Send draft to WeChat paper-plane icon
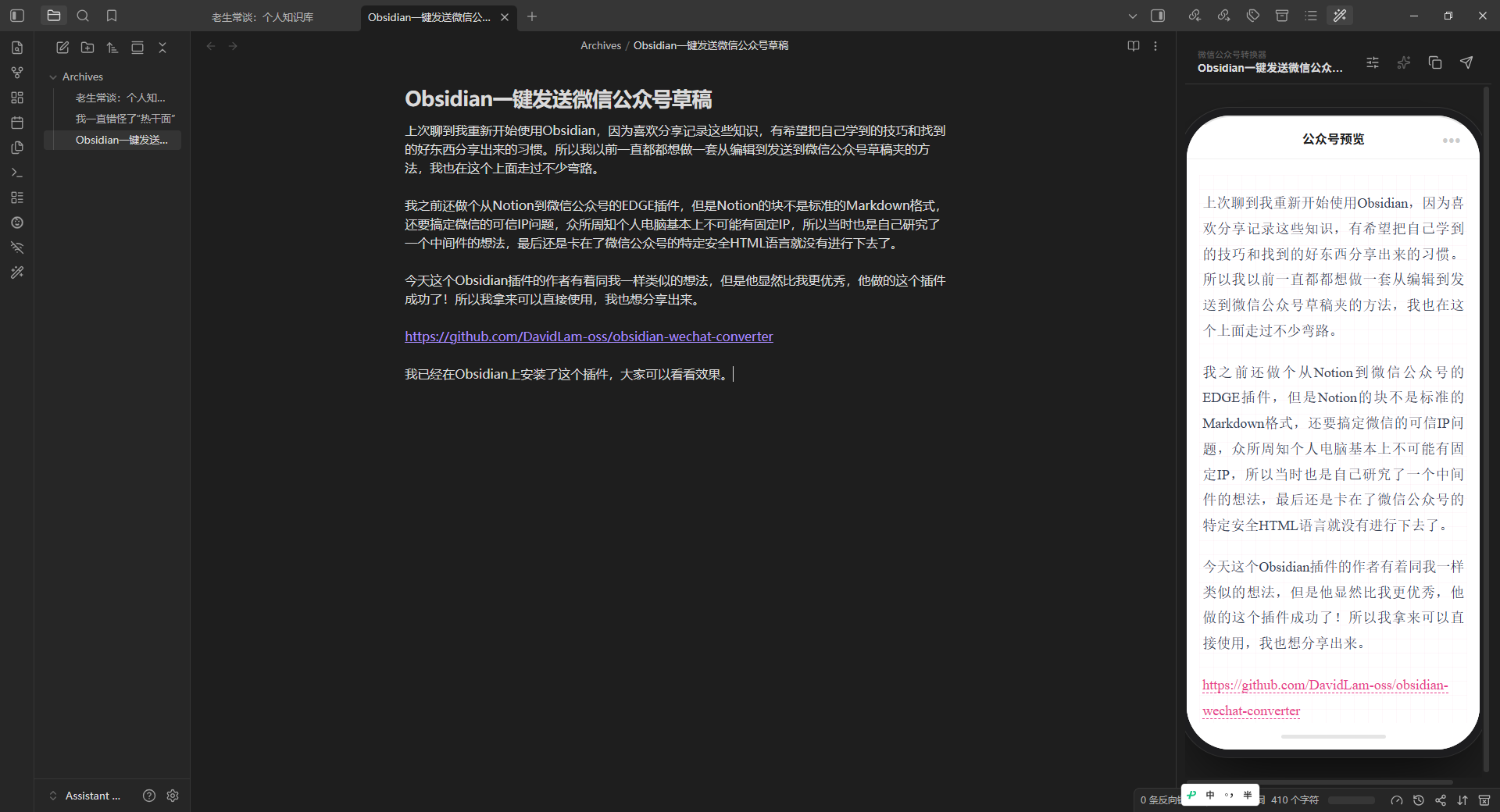This screenshot has height=812, width=1500. click(1466, 62)
